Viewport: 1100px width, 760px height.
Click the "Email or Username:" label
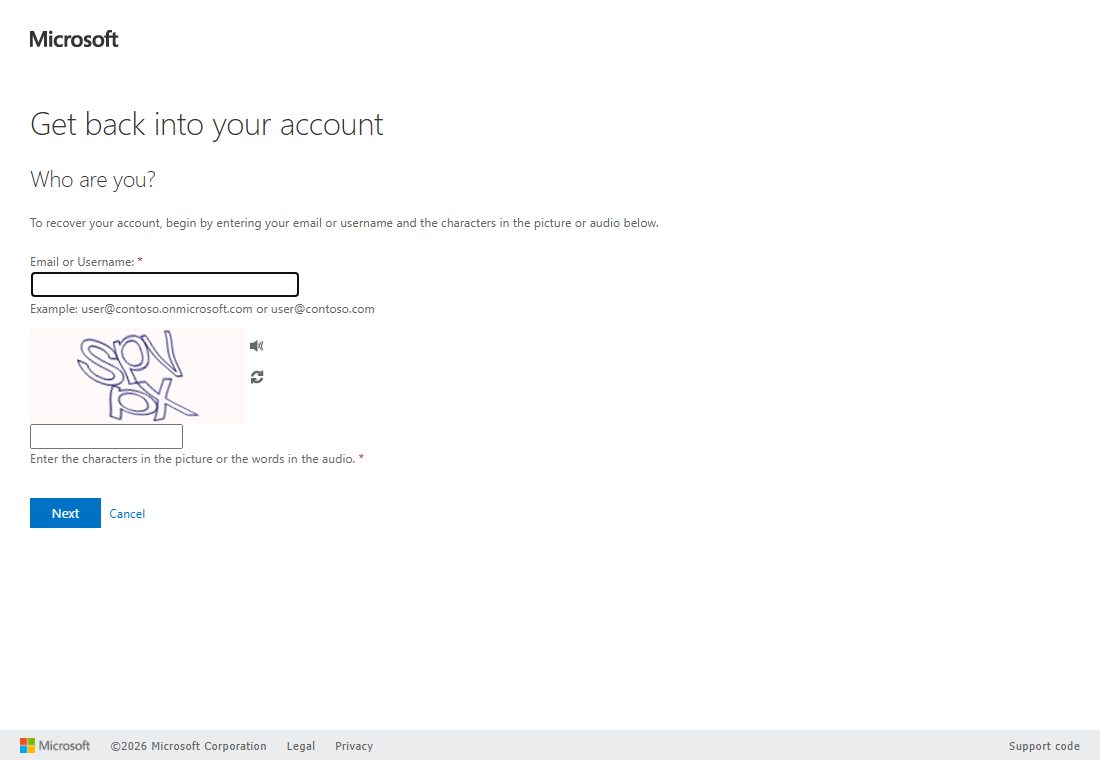click(82, 262)
